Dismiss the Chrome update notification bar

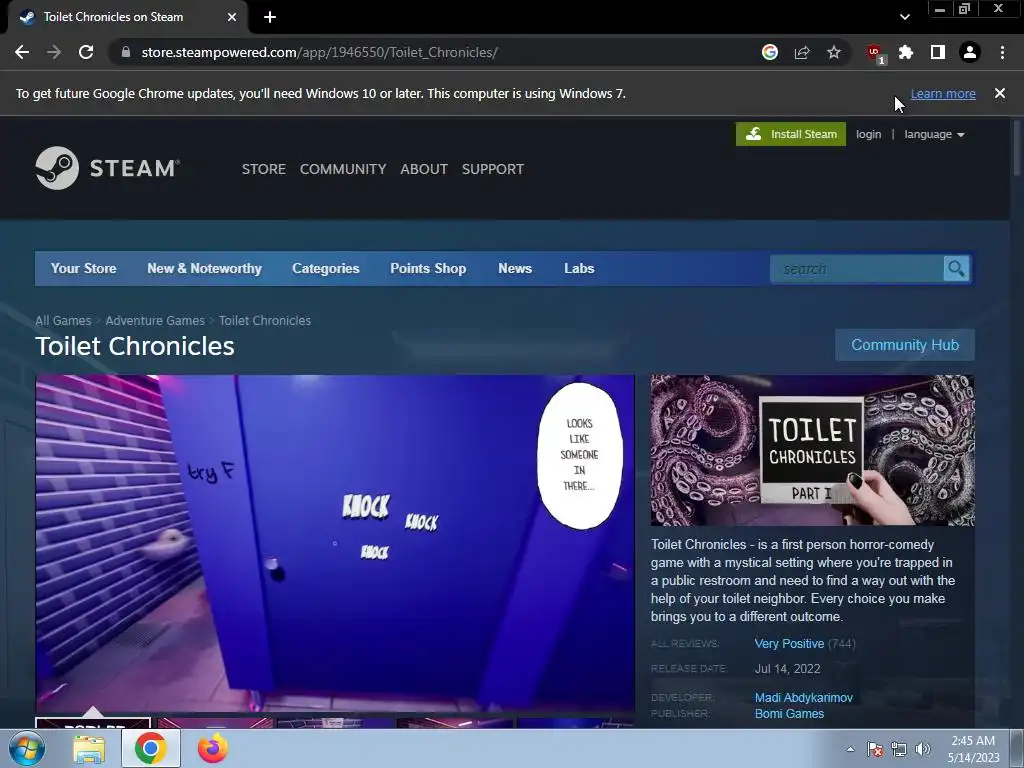click(x=1000, y=93)
